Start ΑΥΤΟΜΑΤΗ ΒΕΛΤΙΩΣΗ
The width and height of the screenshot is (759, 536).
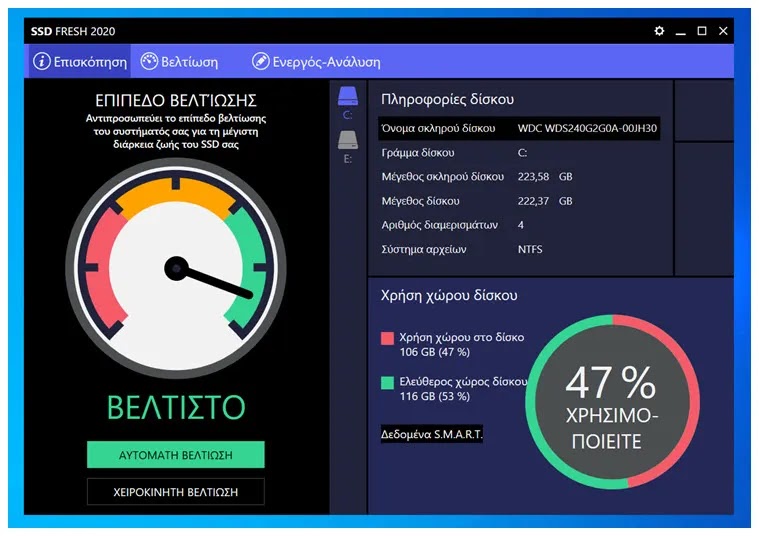click(x=176, y=455)
